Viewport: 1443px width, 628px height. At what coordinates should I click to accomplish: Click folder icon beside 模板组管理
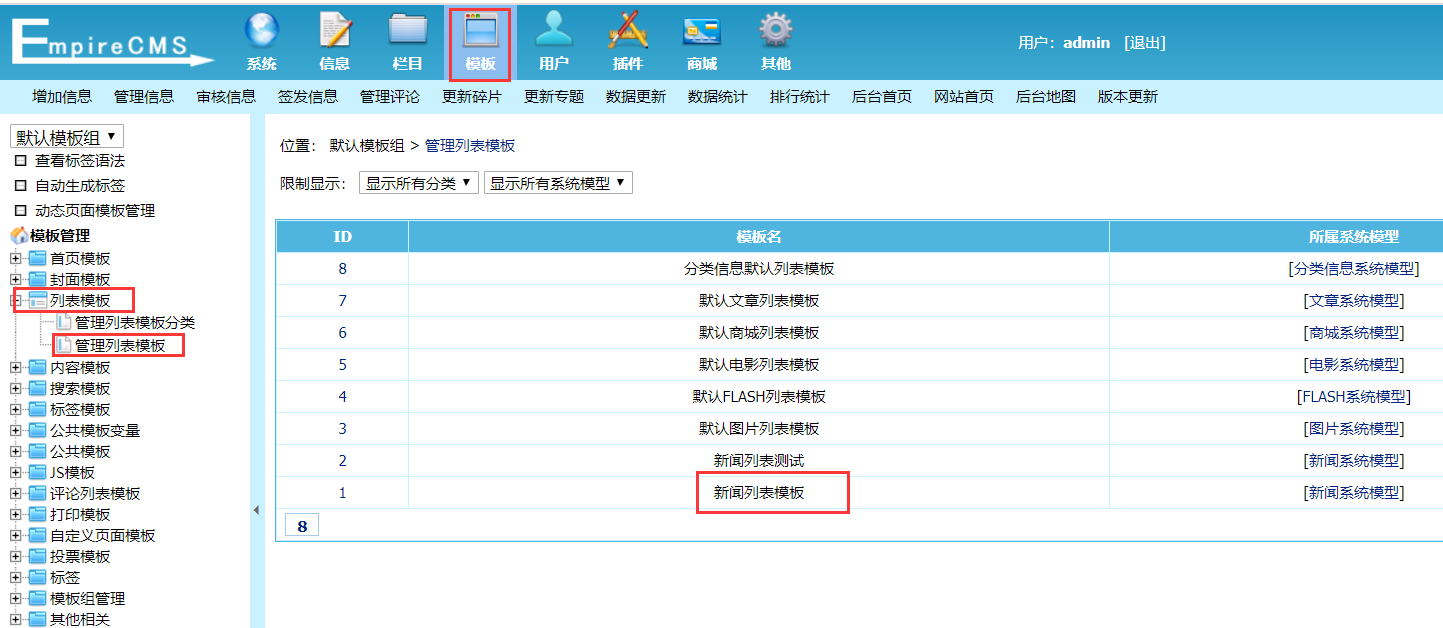pyautogui.click(x=38, y=598)
